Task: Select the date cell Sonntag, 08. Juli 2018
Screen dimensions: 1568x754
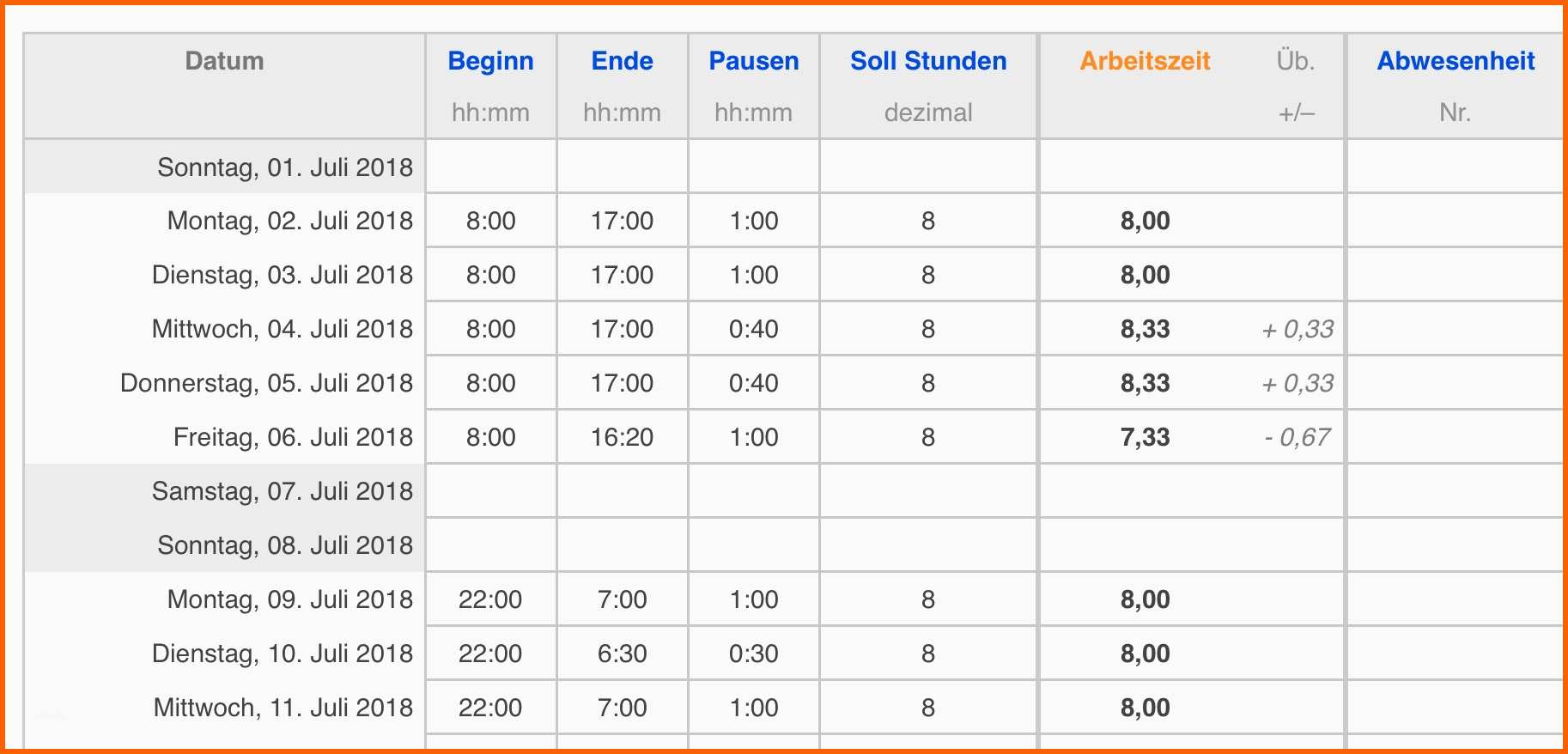Action: [x=284, y=545]
